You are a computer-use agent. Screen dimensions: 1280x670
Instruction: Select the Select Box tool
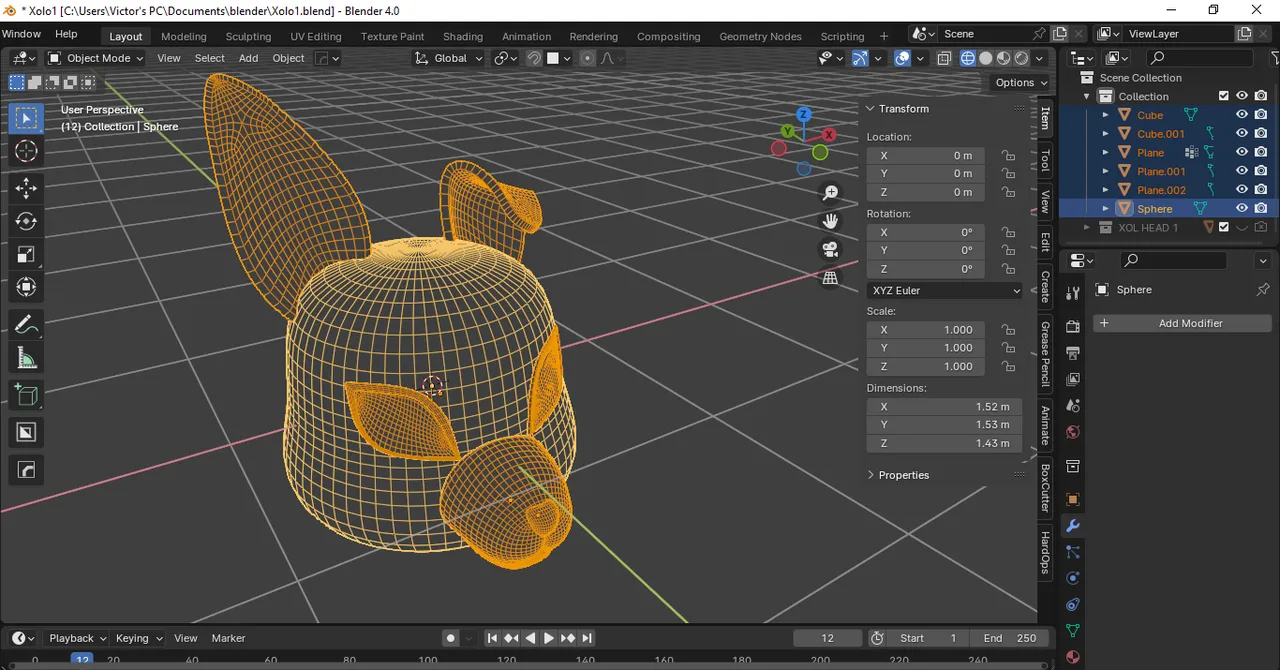[x=27, y=118]
